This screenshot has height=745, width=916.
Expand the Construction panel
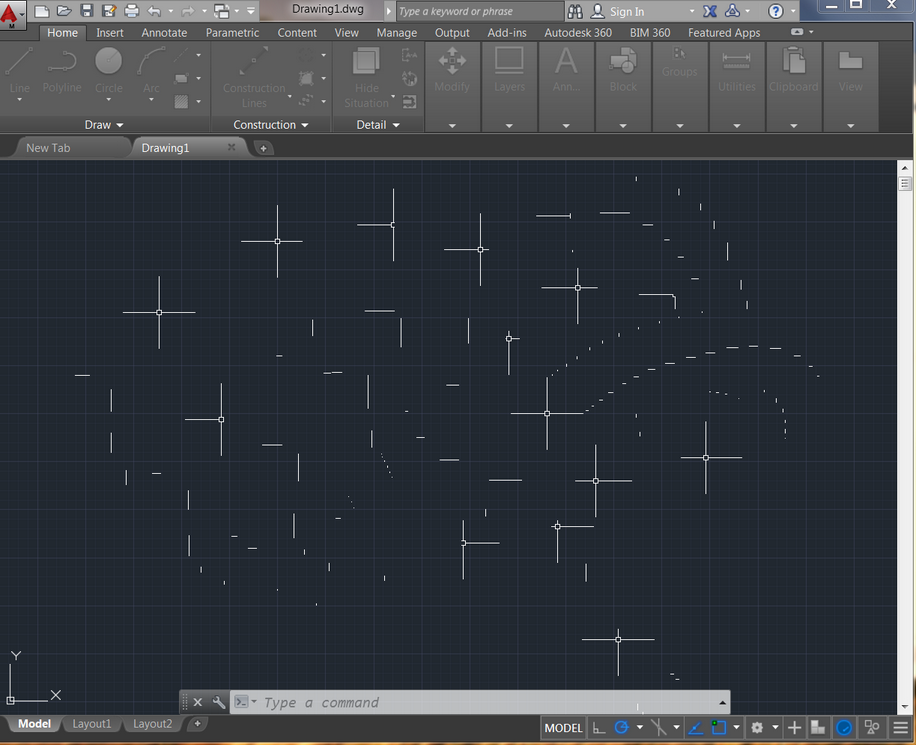(x=268, y=124)
